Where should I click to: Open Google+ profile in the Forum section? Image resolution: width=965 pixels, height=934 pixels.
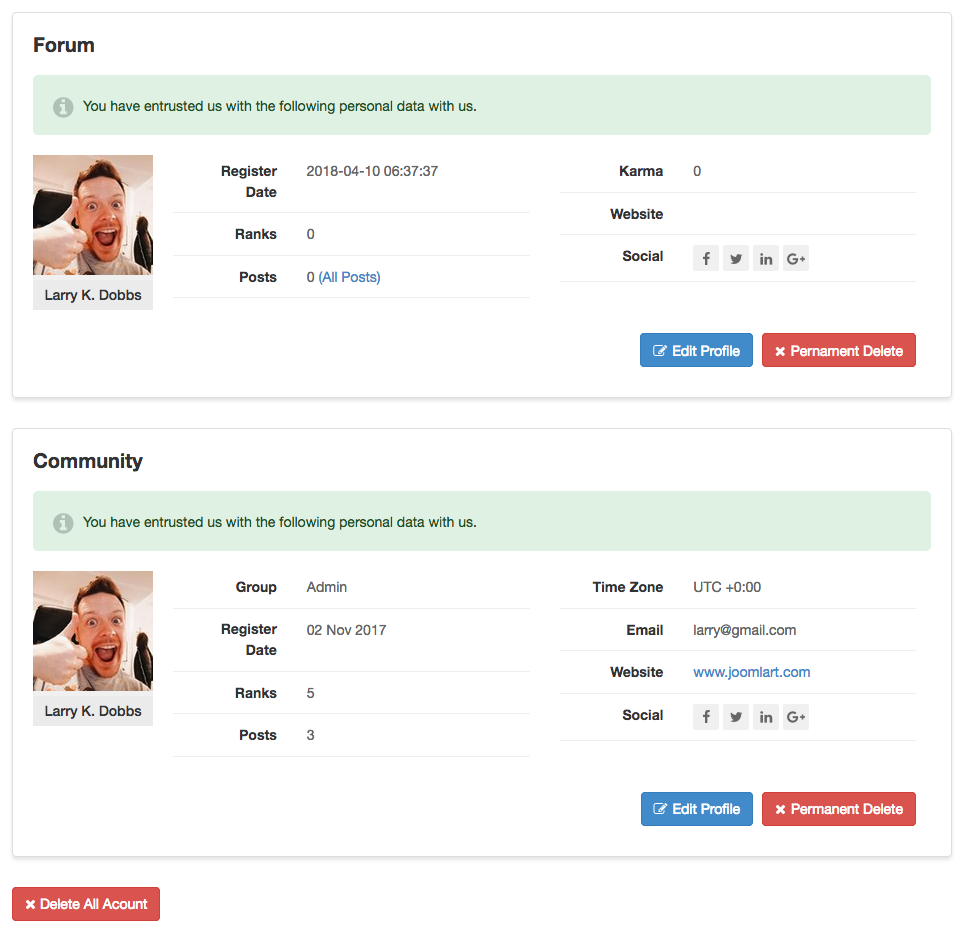click(796, 258)
